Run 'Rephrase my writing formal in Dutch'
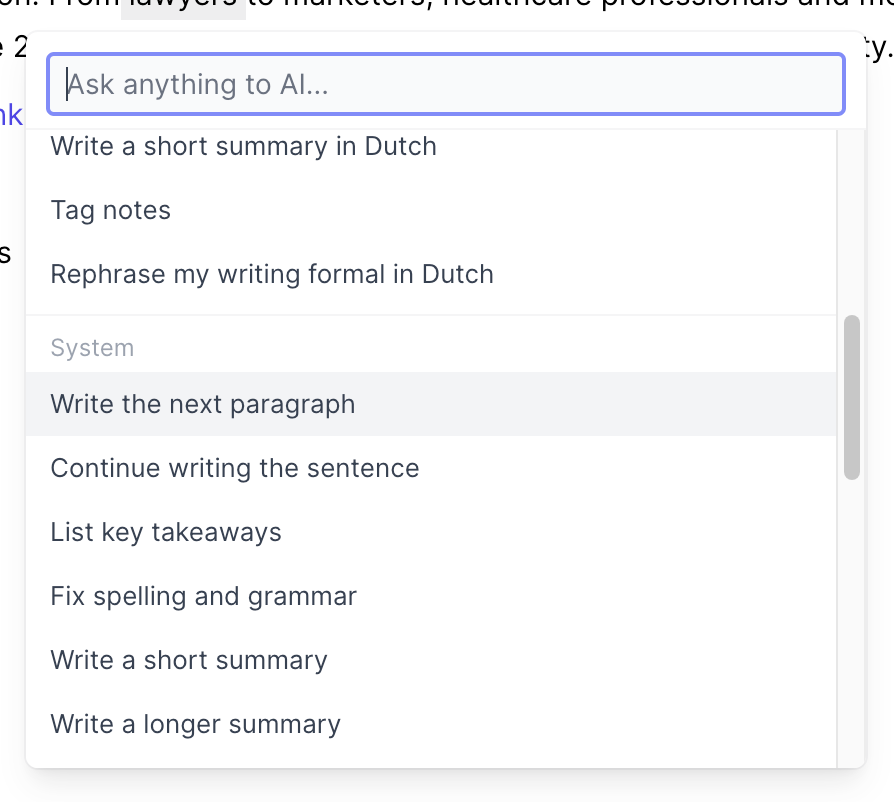The image size is (894, 802). pyautogui.click(x=430, y=274)
